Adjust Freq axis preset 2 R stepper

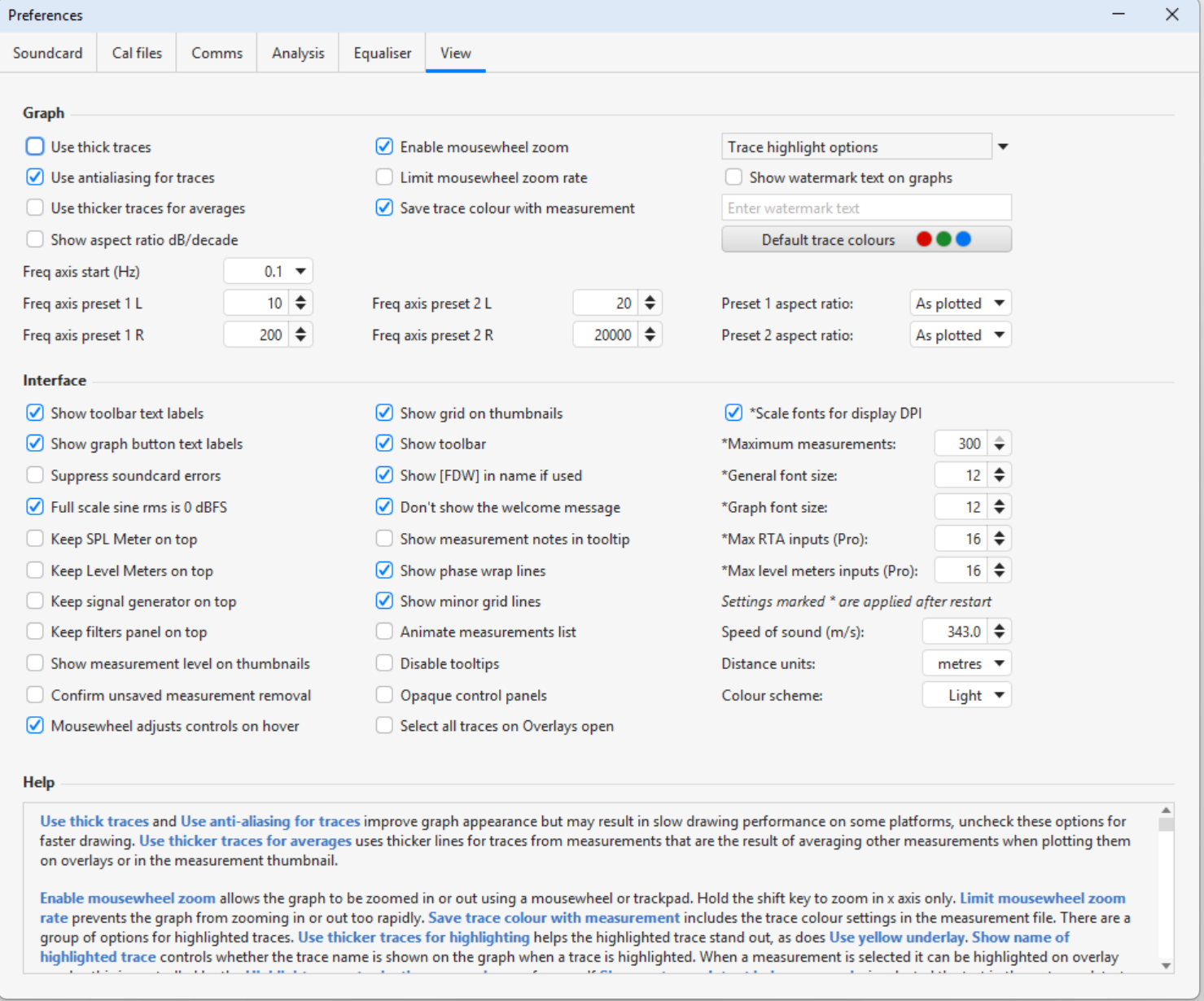[x=650, y=335]
